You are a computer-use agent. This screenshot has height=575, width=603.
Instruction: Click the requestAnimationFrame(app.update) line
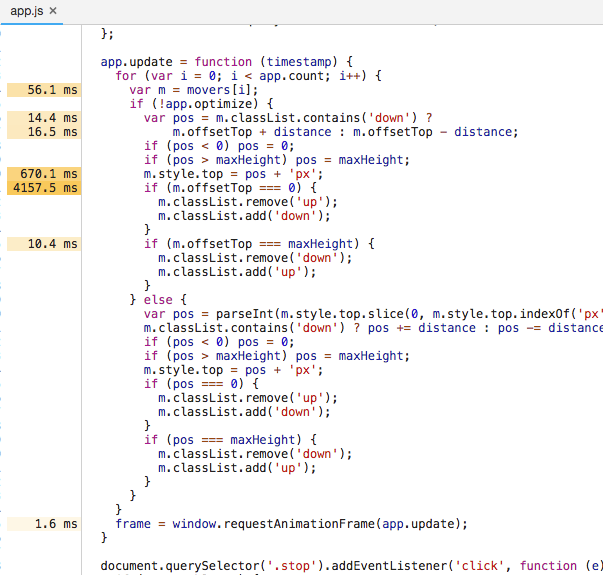[x=292, y=524]
